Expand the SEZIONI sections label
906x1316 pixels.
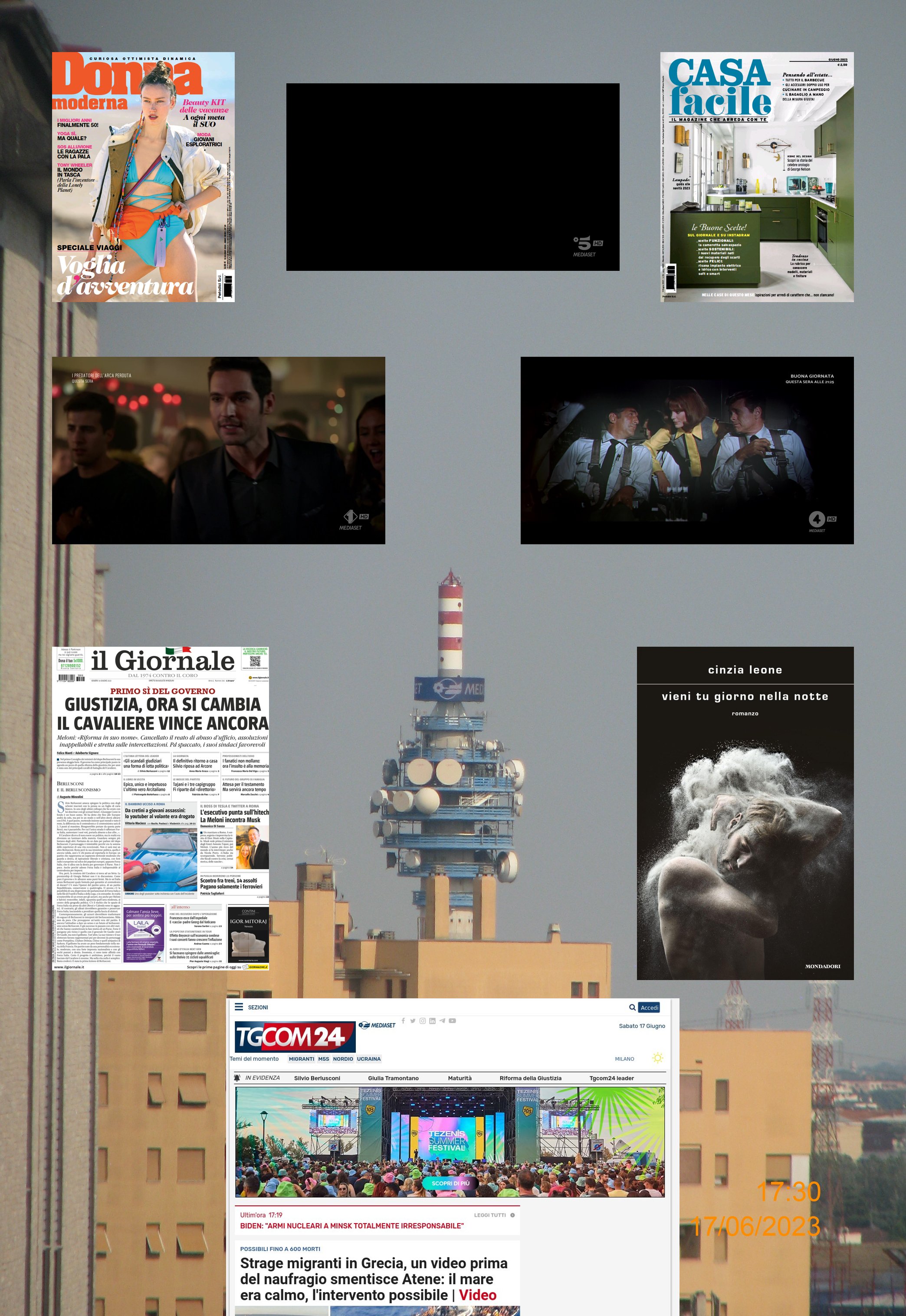(258, 1007)
